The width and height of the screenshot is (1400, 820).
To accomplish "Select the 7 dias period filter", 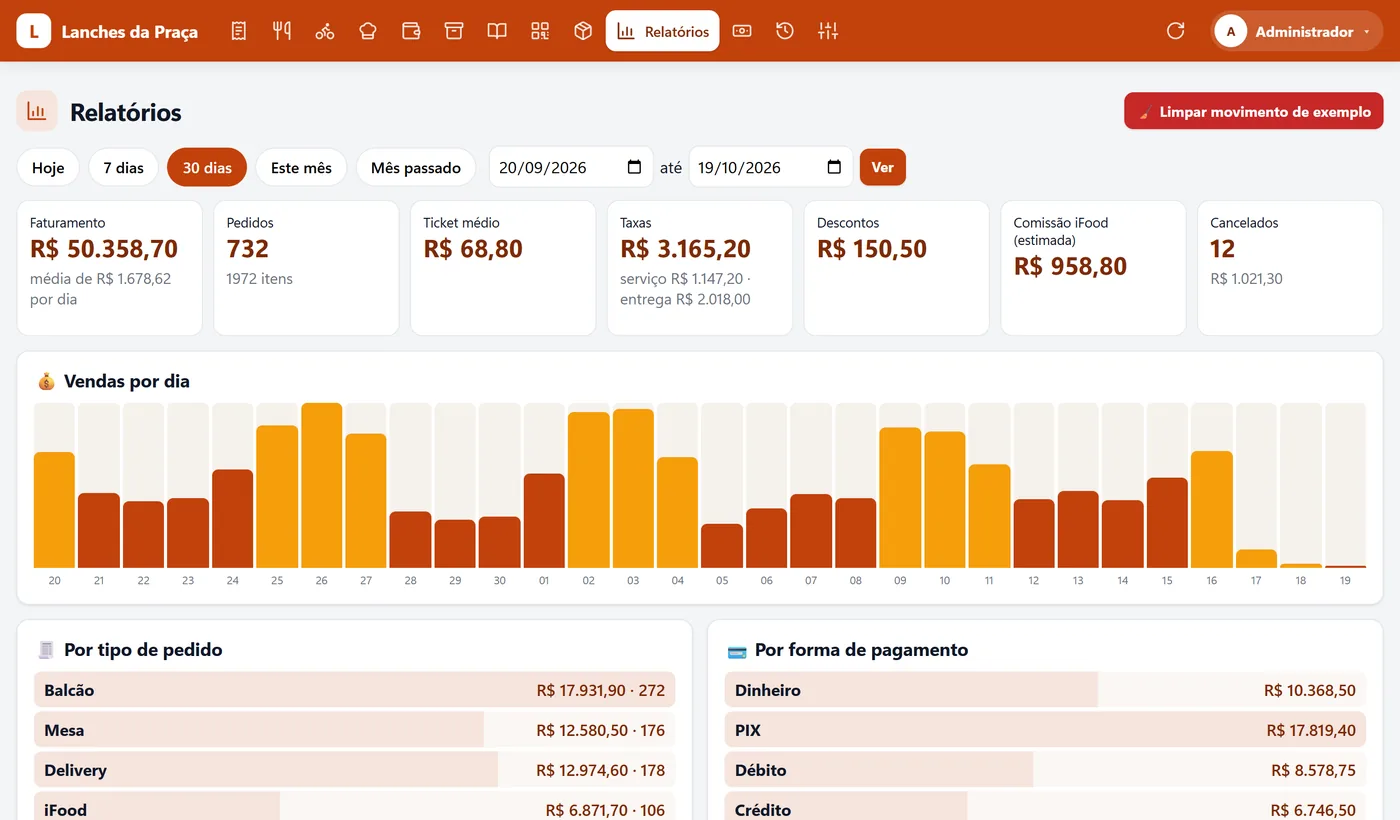I will pos(123,167).
